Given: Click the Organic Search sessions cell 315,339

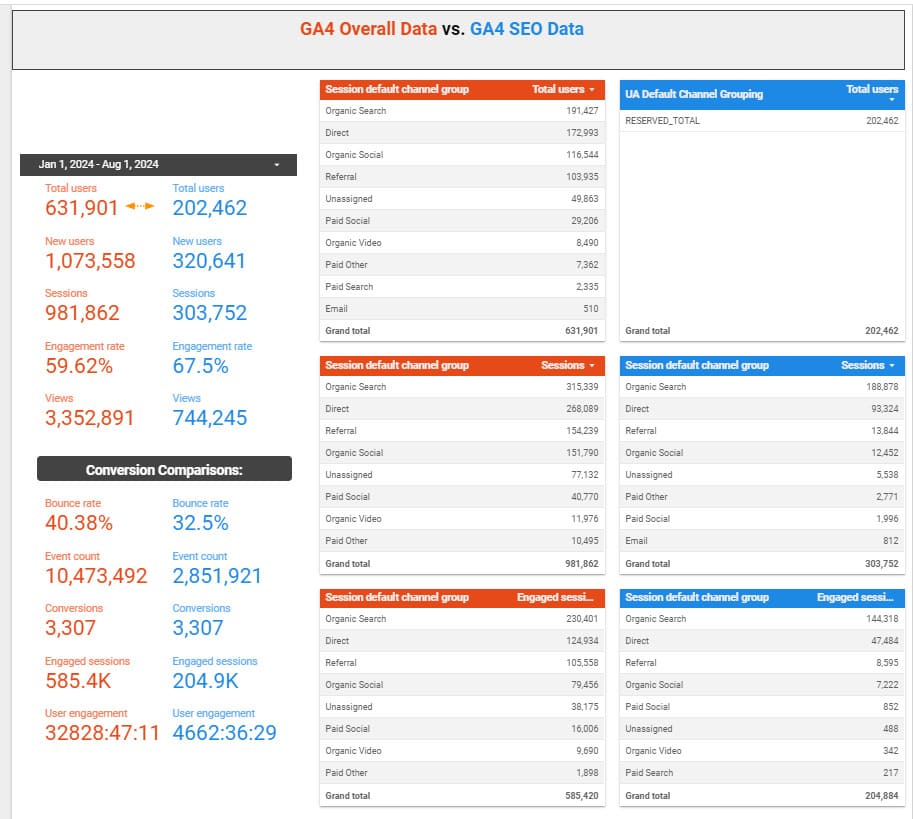Looking at the screenshot, I should click(582, 387).
